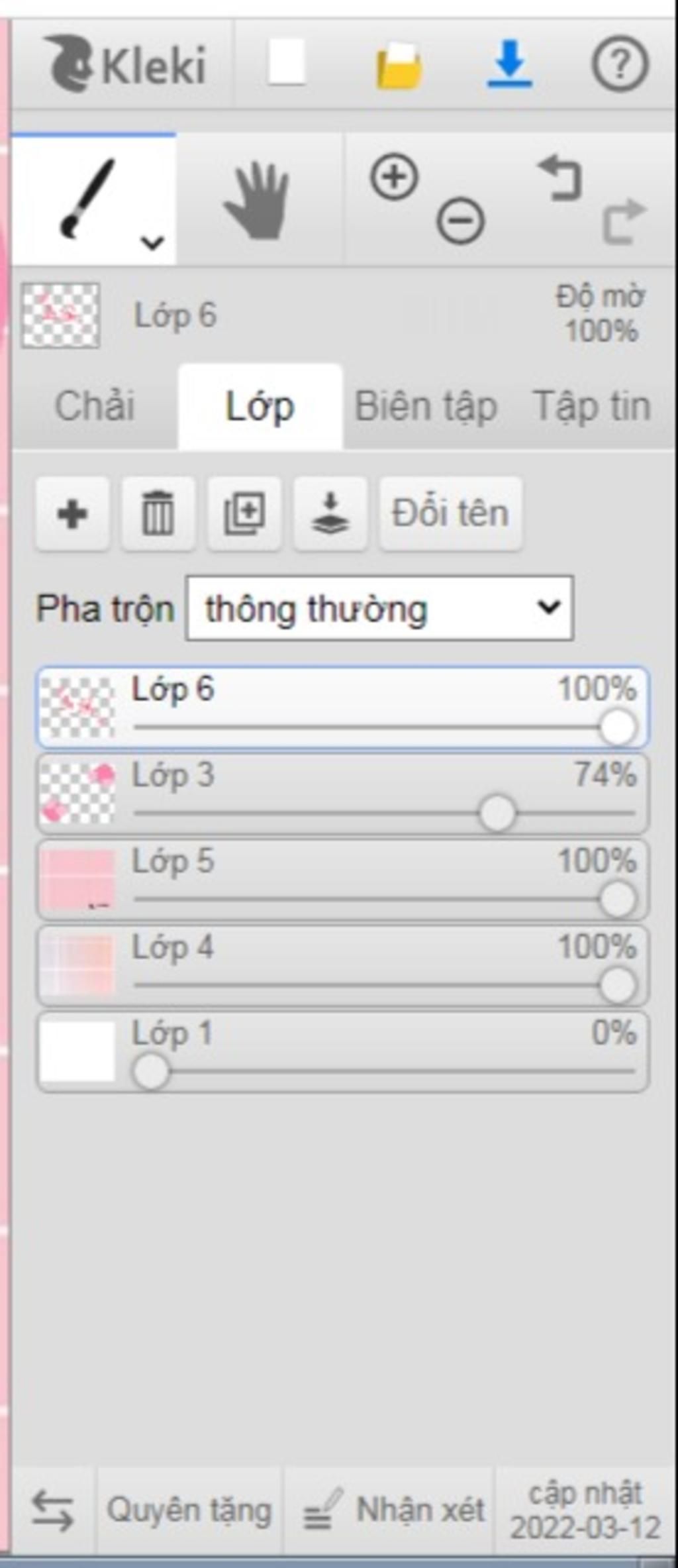Click the Lớp 3 opacity slider handle
This screenshot has height=1568, width=678.
point(497,813)
